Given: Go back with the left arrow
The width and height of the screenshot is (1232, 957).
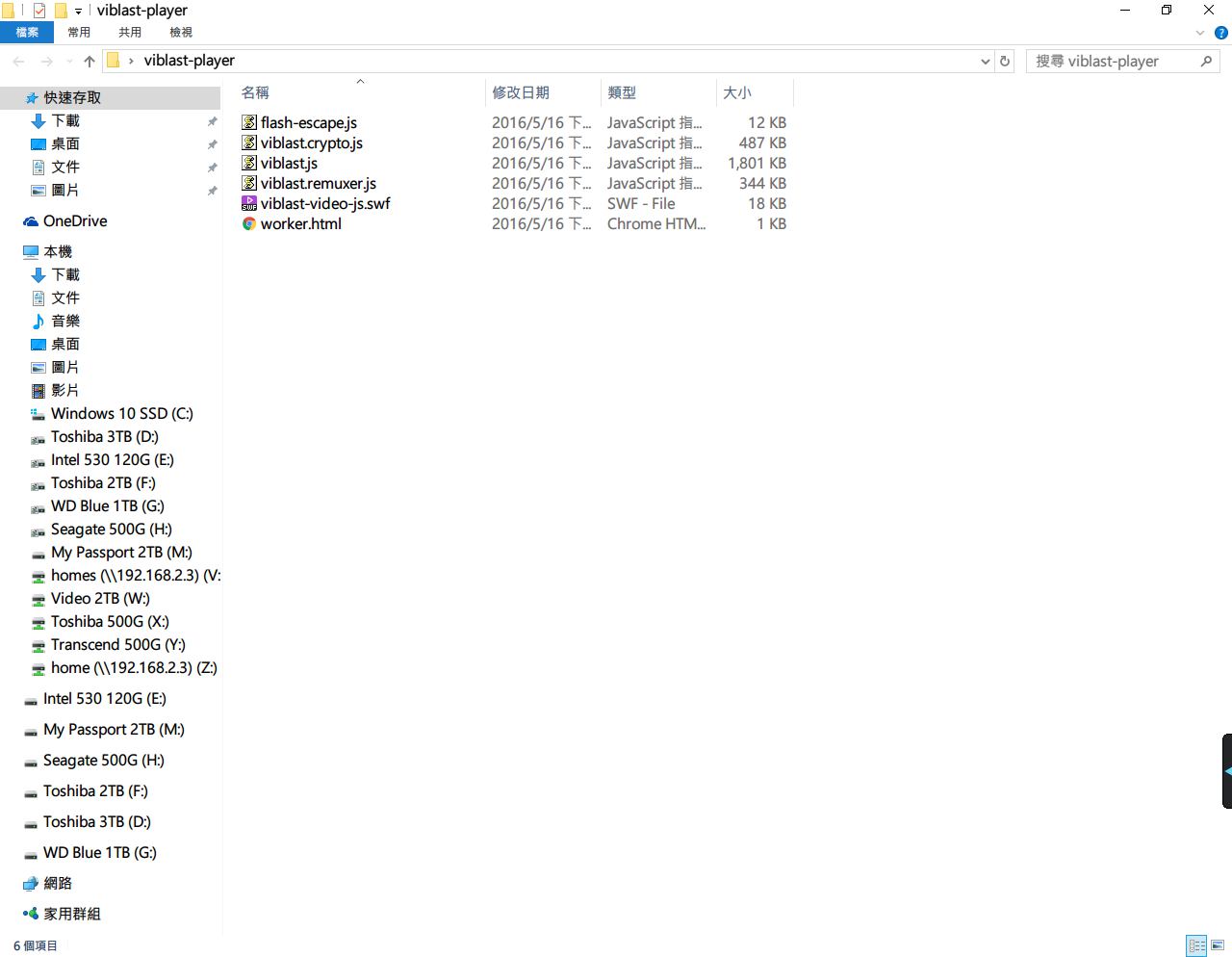Looking at the screenshot, I should coord(18,61).
